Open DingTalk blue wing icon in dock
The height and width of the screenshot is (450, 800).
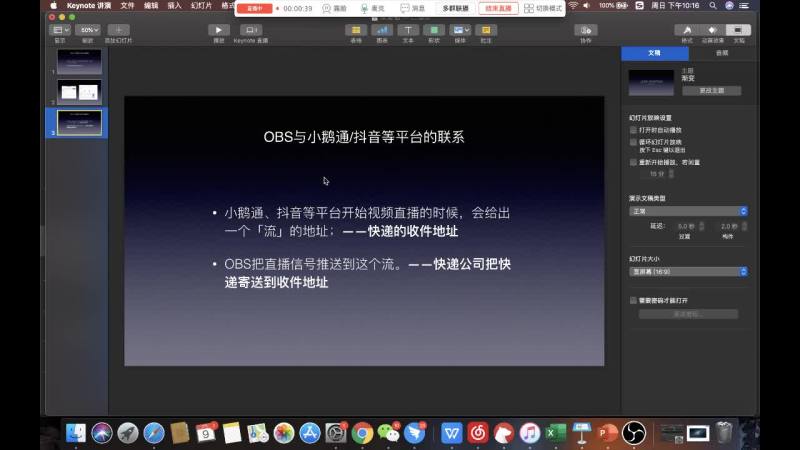414,433
